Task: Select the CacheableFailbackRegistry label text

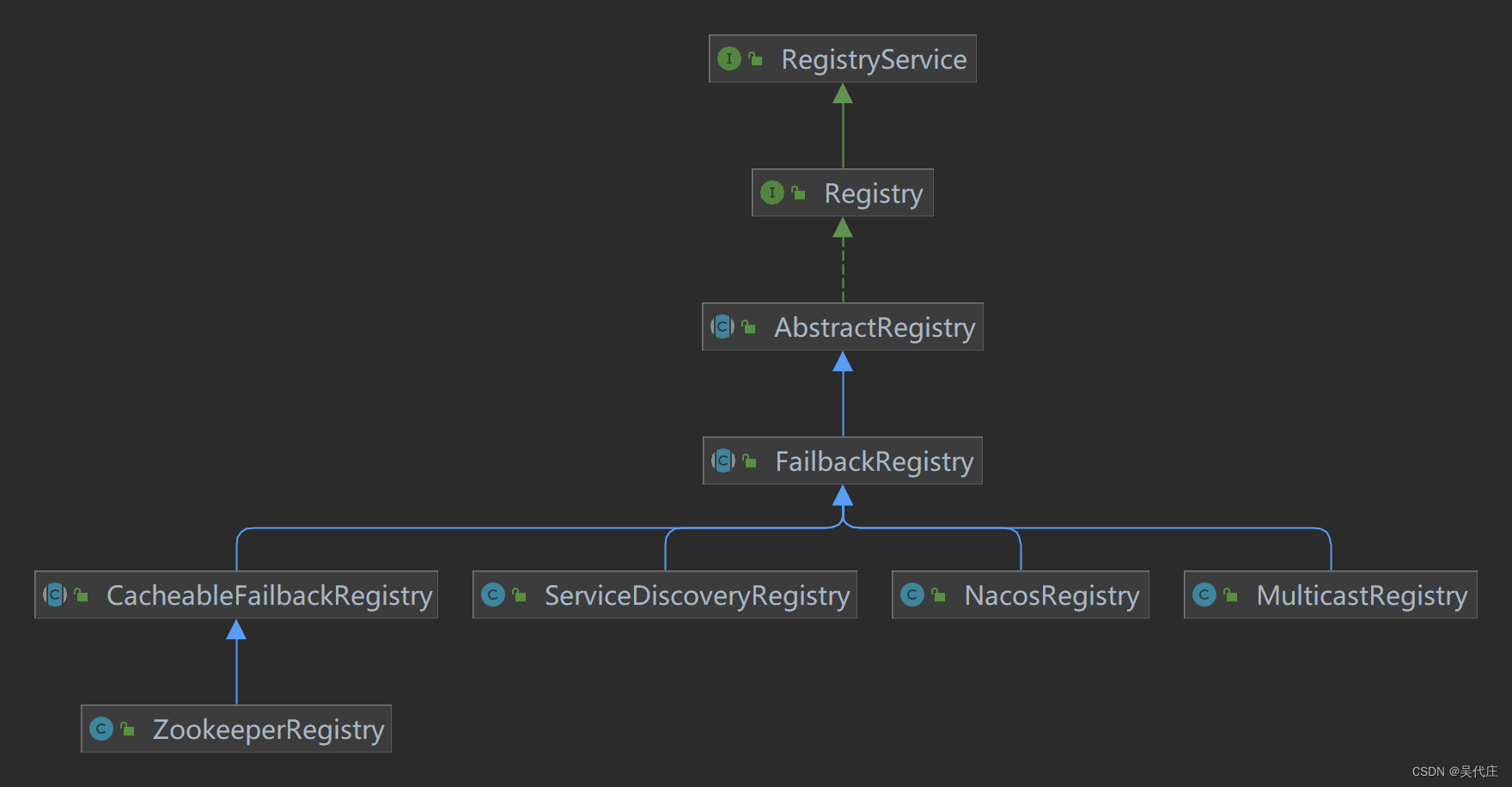Action: pyautogui.click(x=269, y=595)
